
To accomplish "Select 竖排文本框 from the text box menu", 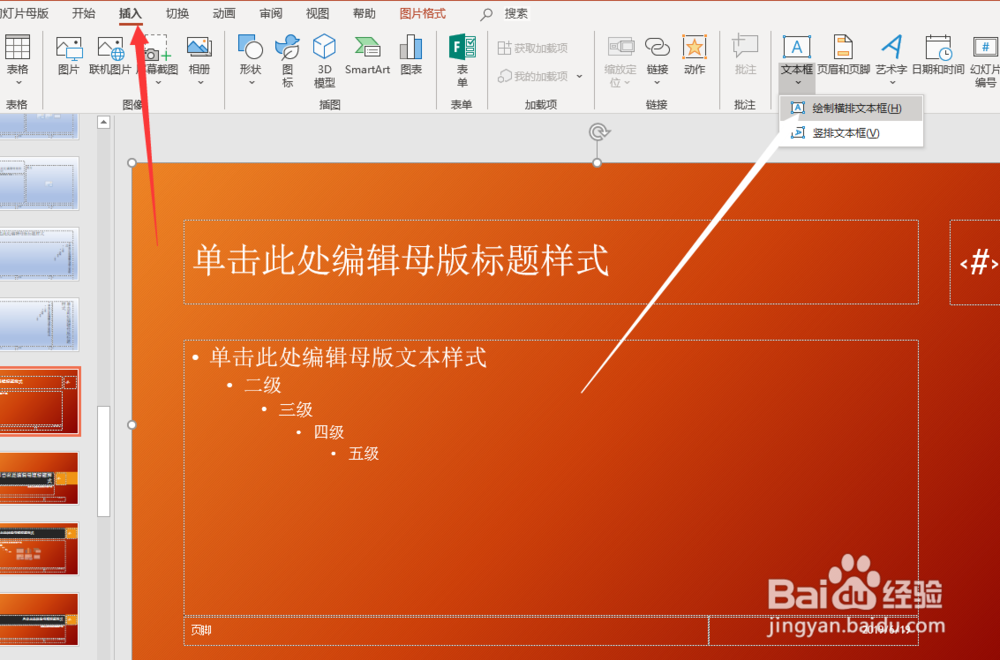I will click(x=845, y=132).
